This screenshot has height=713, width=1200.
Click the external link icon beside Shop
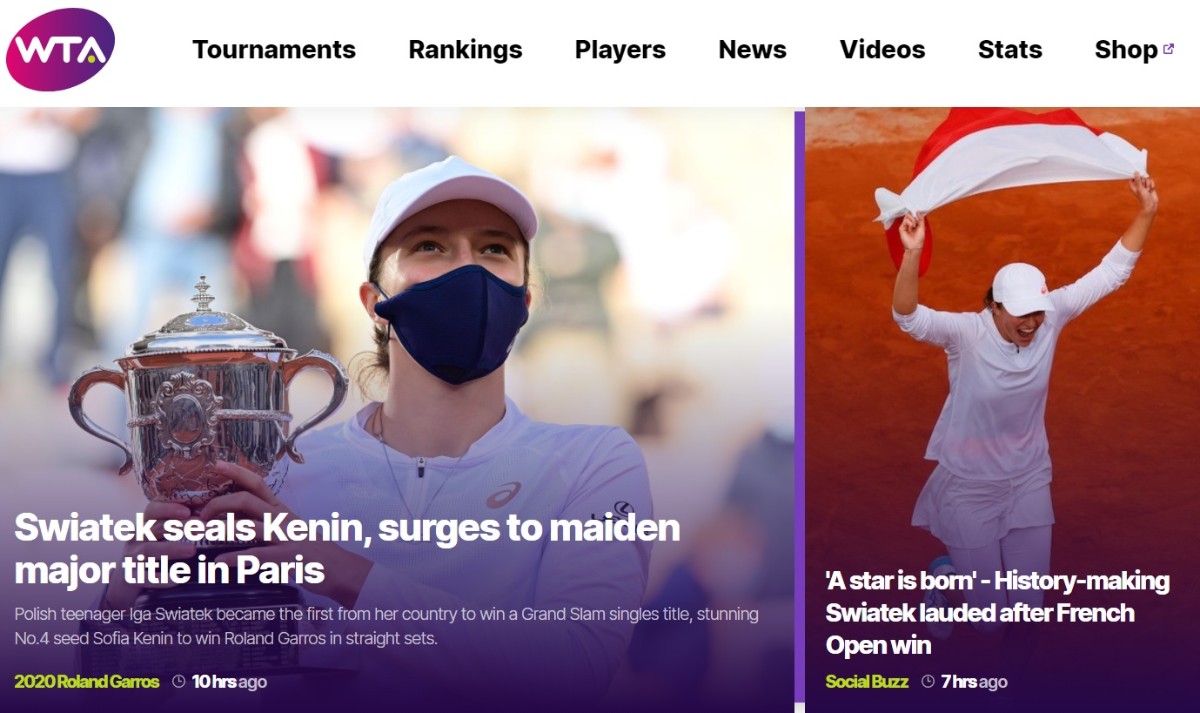click(1168, 48)
